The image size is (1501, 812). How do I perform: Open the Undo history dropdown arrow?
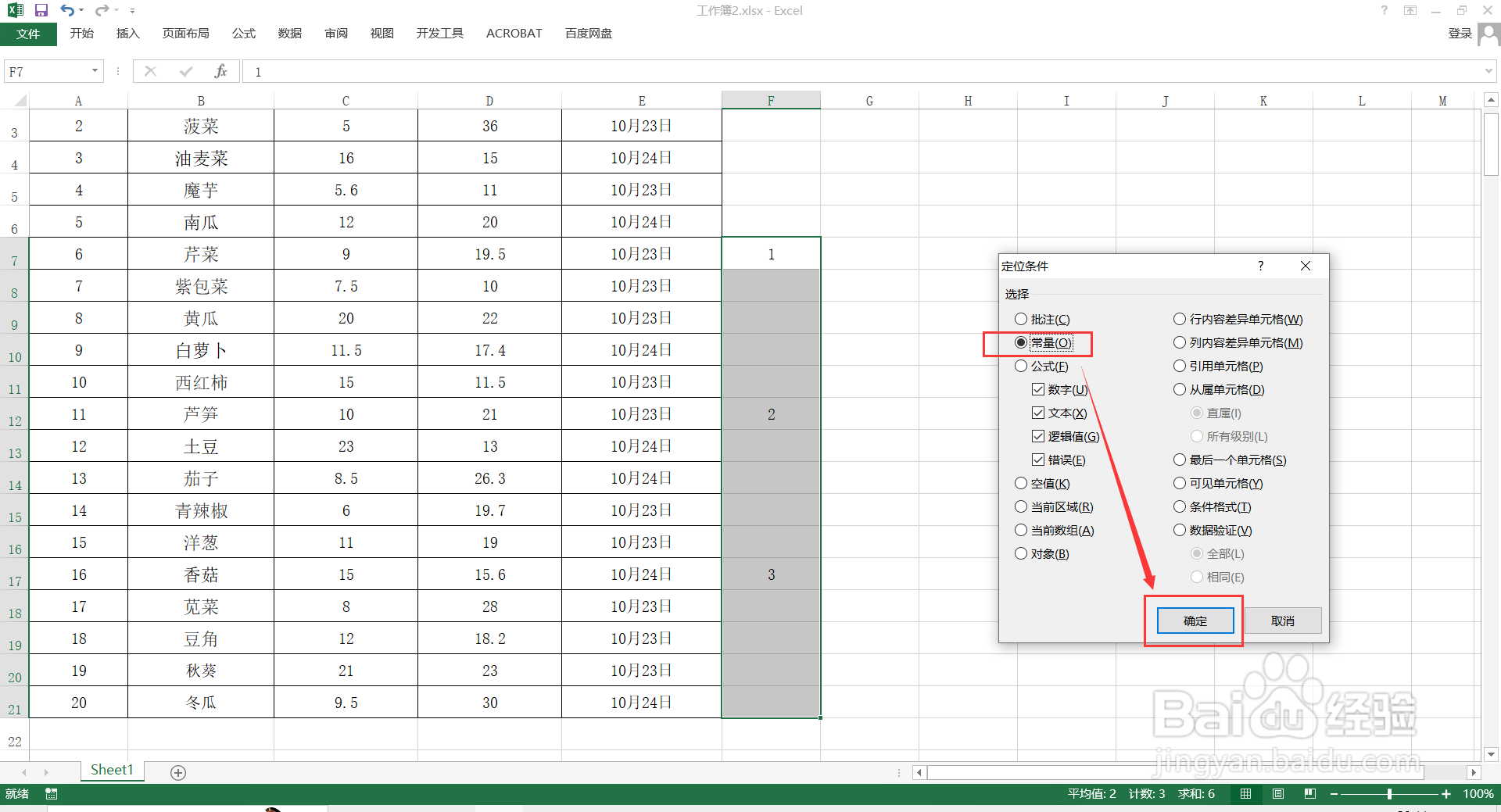pos(81,11)
